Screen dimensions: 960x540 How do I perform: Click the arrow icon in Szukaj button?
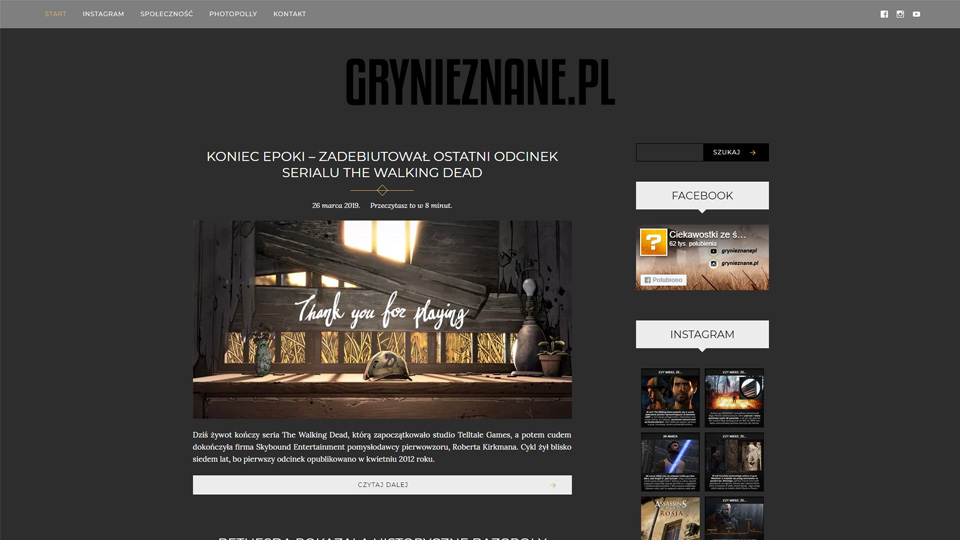click(753, 152)
